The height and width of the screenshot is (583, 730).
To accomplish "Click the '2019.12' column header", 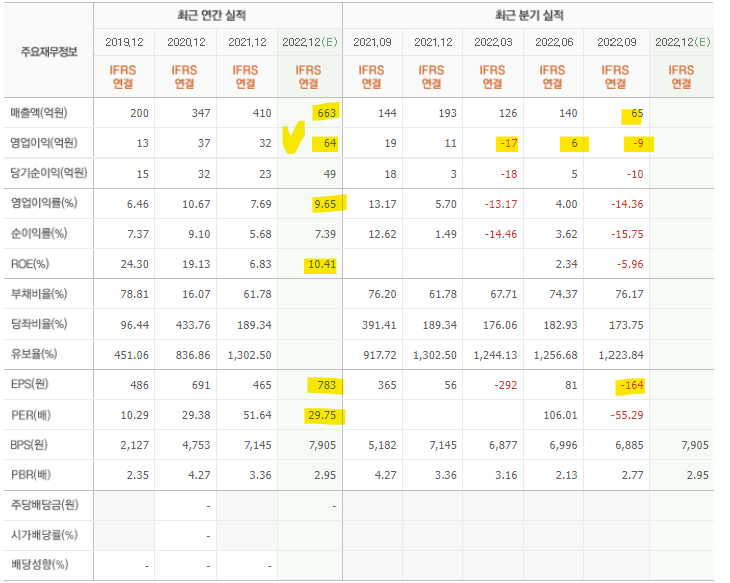I will (124, 42).
